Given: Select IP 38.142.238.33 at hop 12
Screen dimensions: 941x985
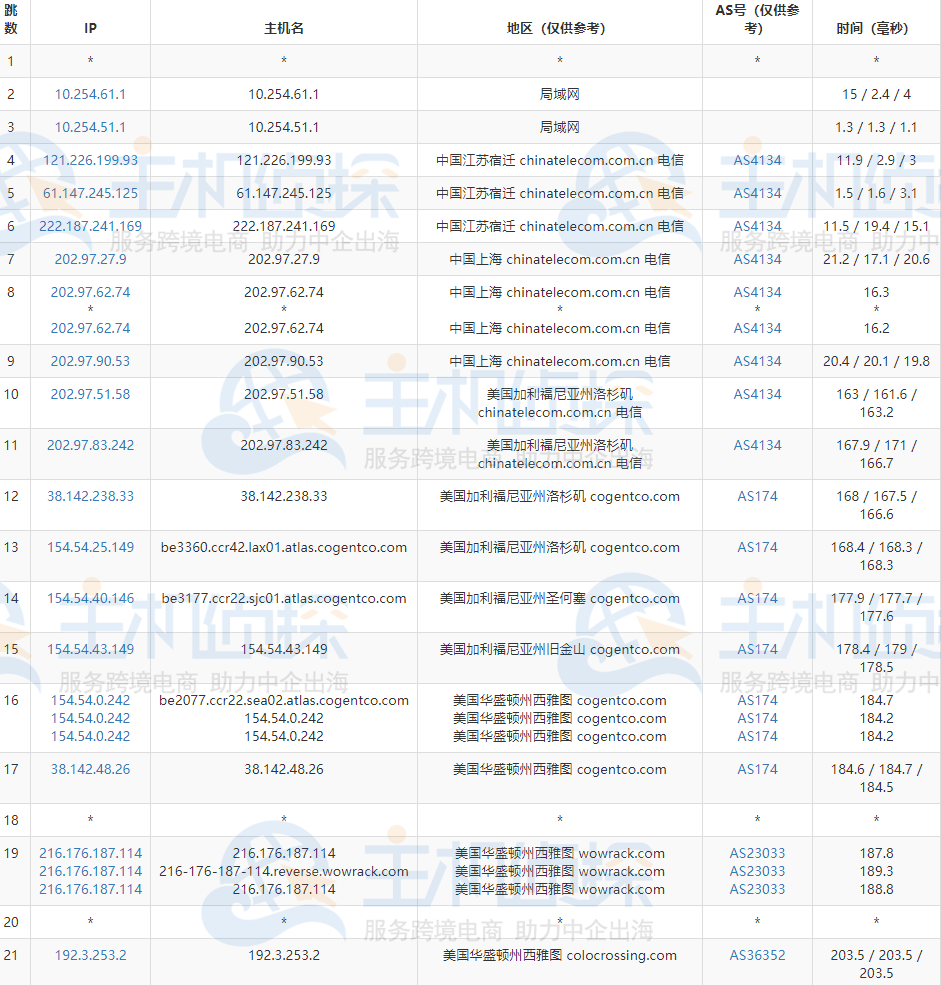Looking at the screenshot, I should click(90, 496).
